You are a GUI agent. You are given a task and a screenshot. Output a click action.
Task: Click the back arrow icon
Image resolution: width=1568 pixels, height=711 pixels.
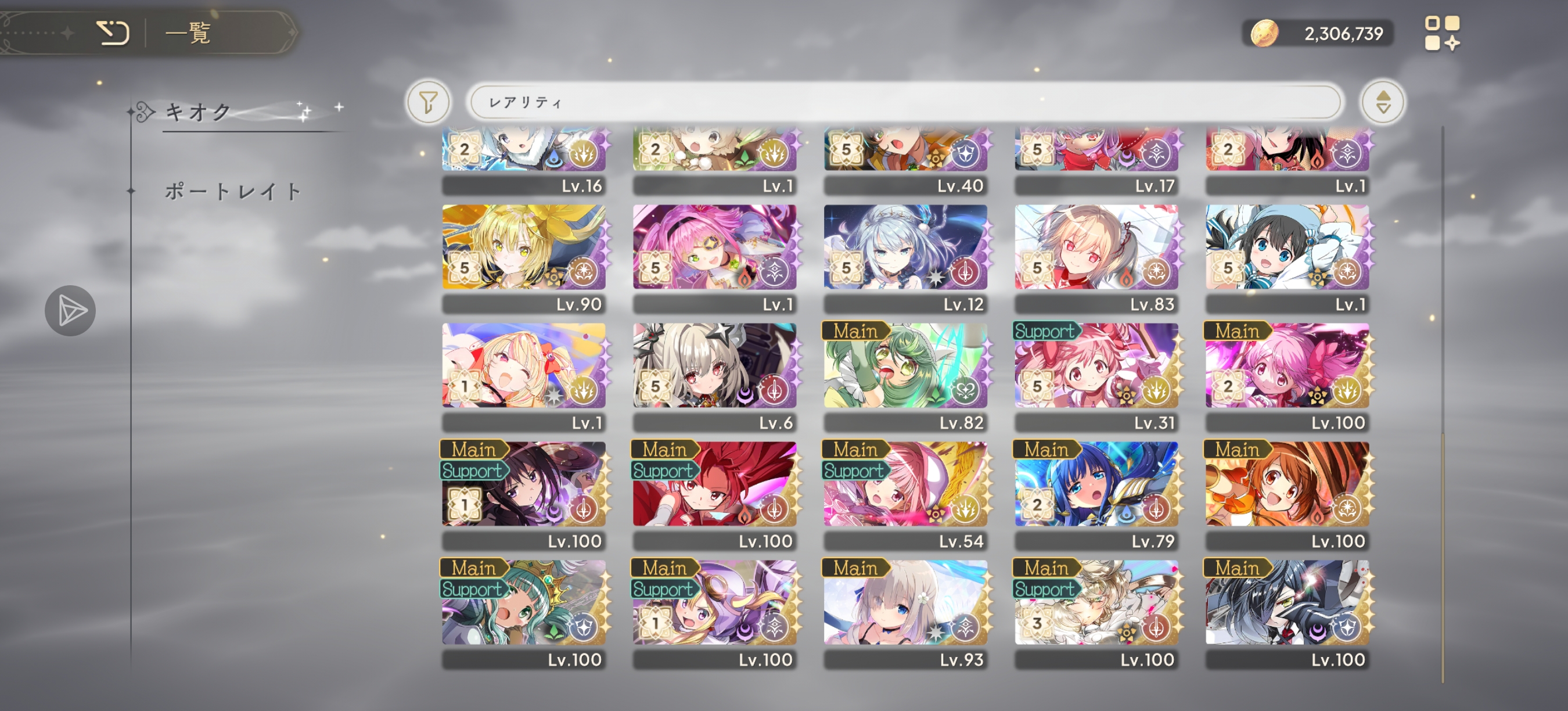tap(113, 33)
